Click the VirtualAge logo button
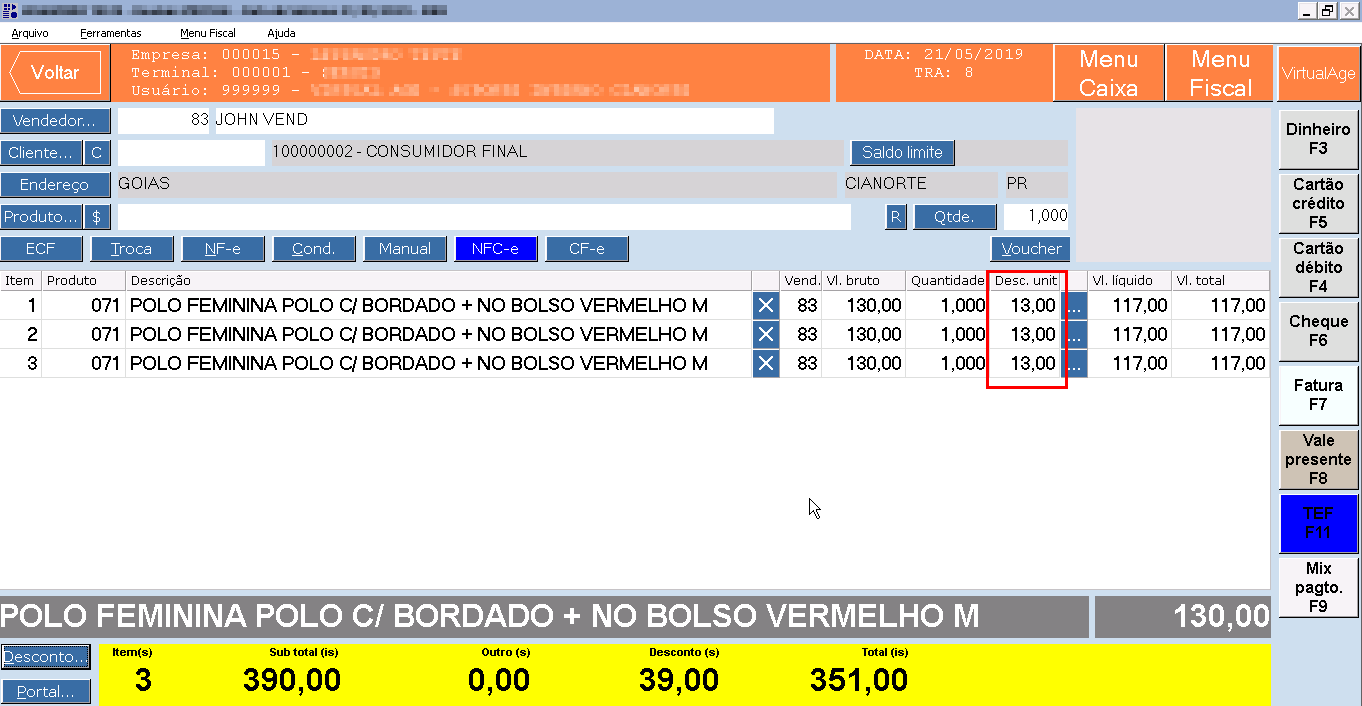The image size is (1362, 706). coord(1318,73)
